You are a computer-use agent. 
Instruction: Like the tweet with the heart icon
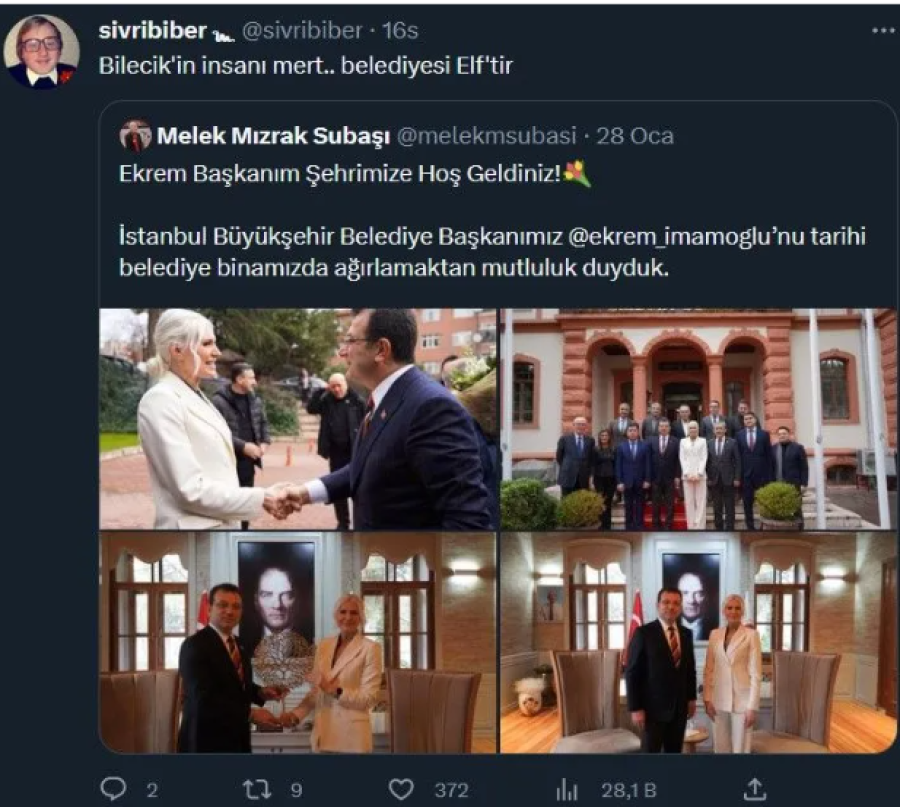coord(402,789)
